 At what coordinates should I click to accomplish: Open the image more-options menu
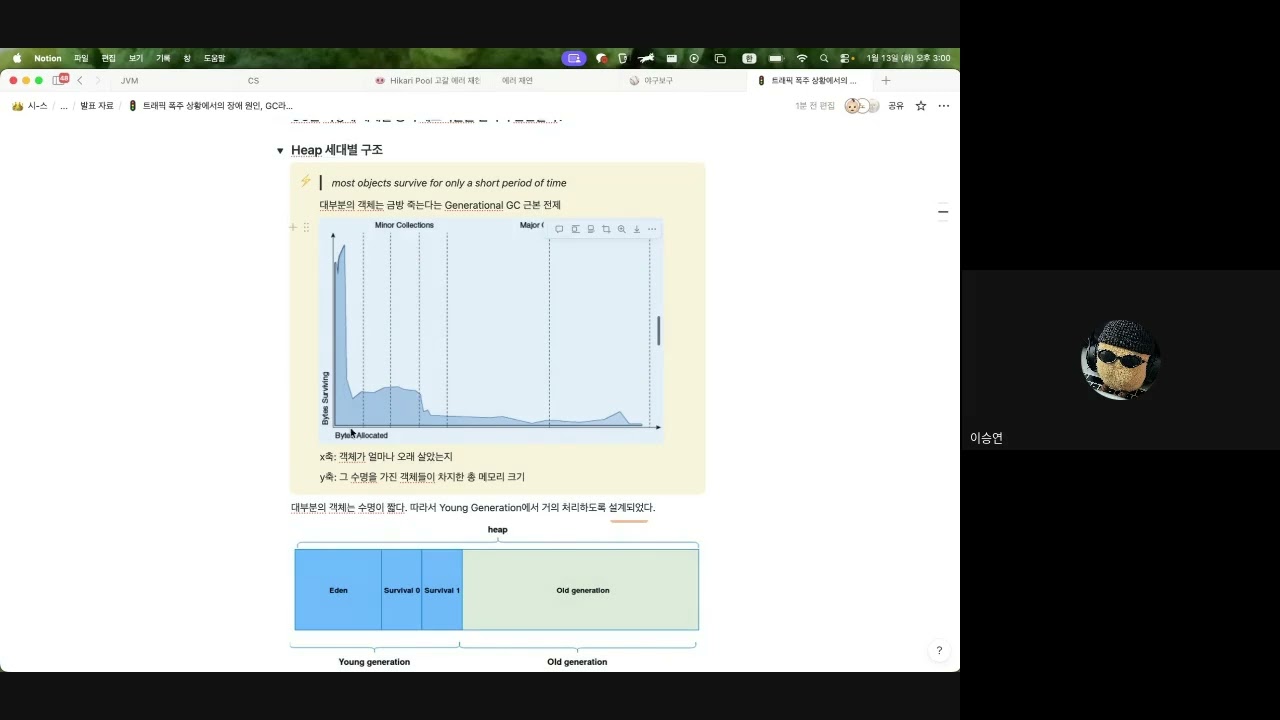click(x=652, y=229)
